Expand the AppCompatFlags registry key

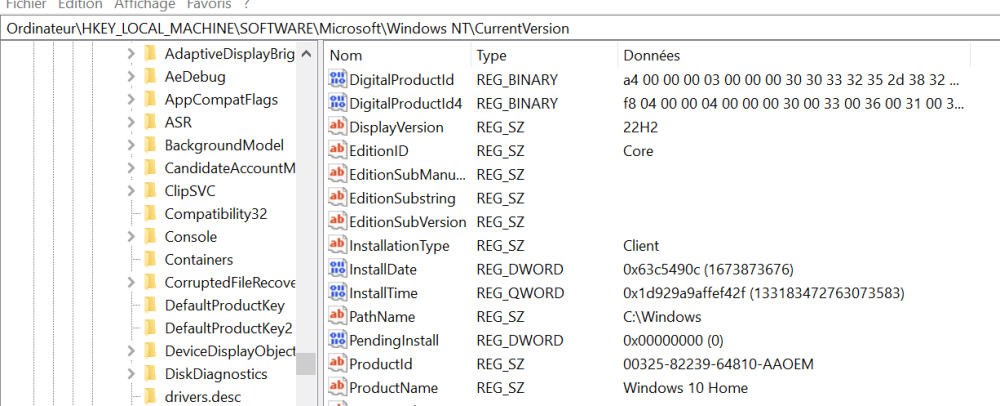(131, 99)
